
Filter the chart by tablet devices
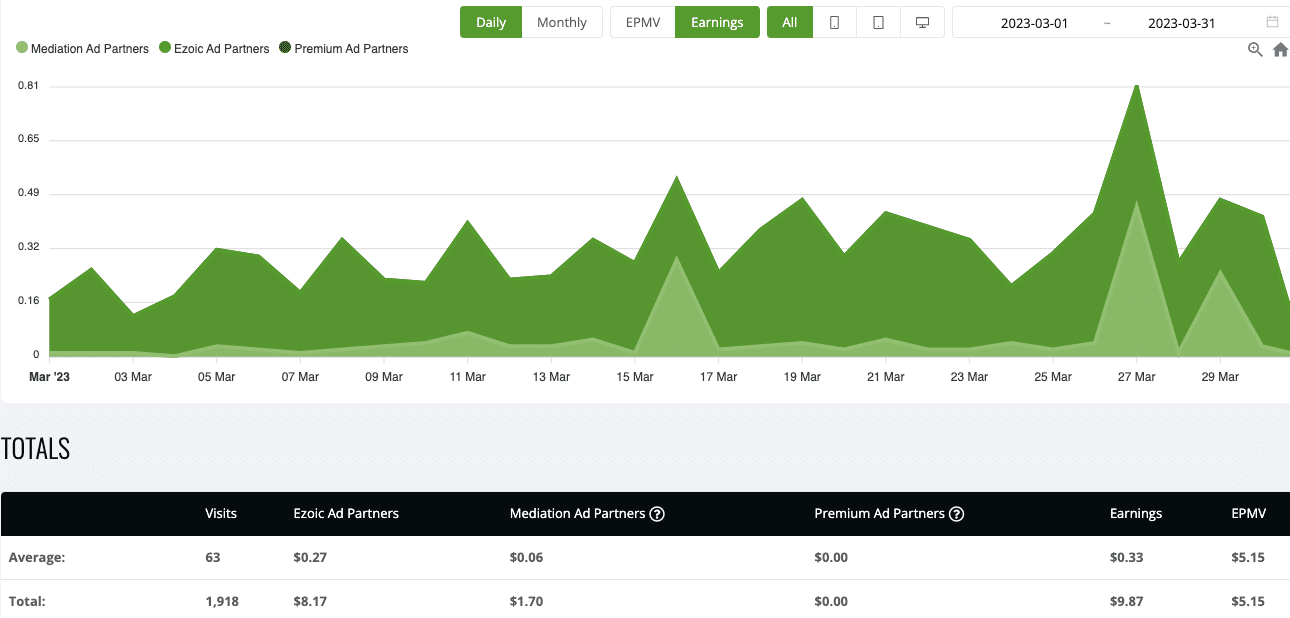click(878, 22)
